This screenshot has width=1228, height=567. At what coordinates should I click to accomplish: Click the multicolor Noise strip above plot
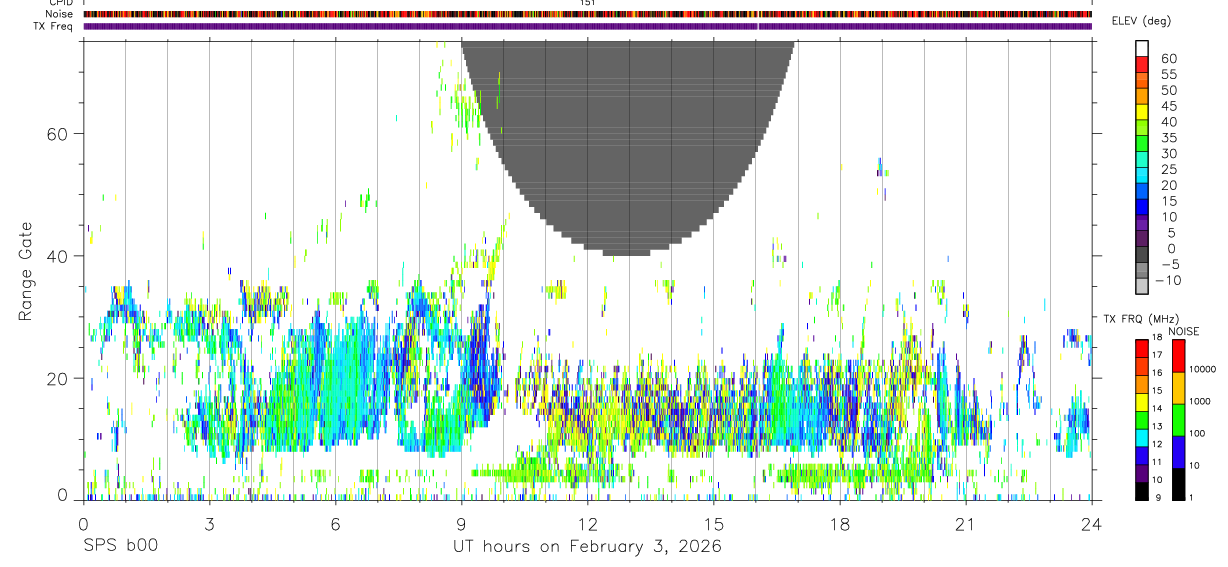pyautogui.click(x=588, y=15)
